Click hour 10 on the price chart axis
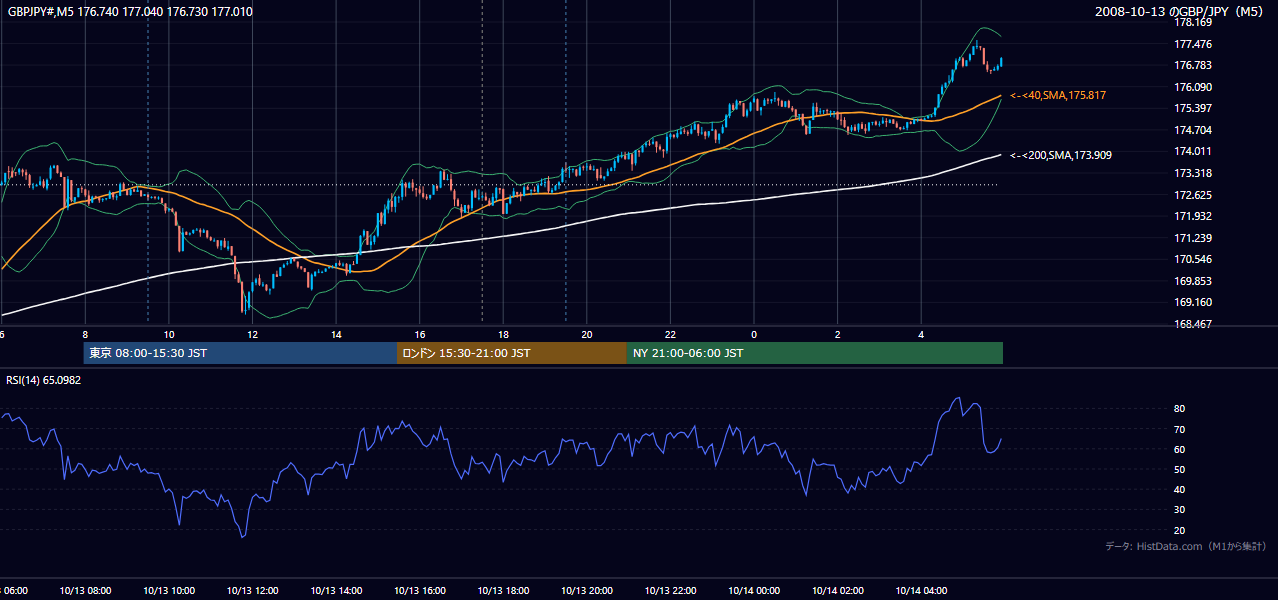 [169, 334]
